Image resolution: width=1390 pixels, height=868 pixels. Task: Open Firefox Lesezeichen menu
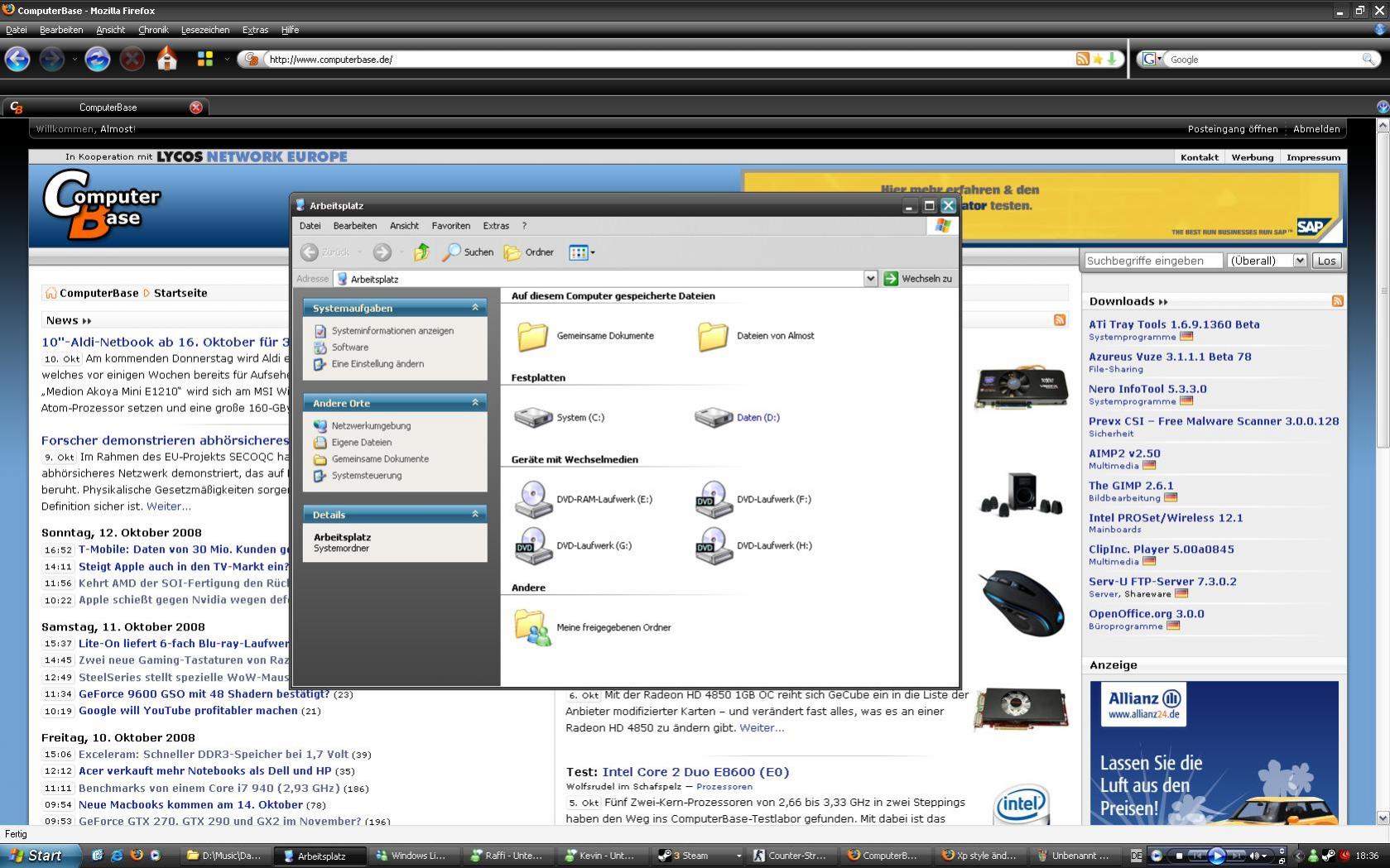(205, 30)
